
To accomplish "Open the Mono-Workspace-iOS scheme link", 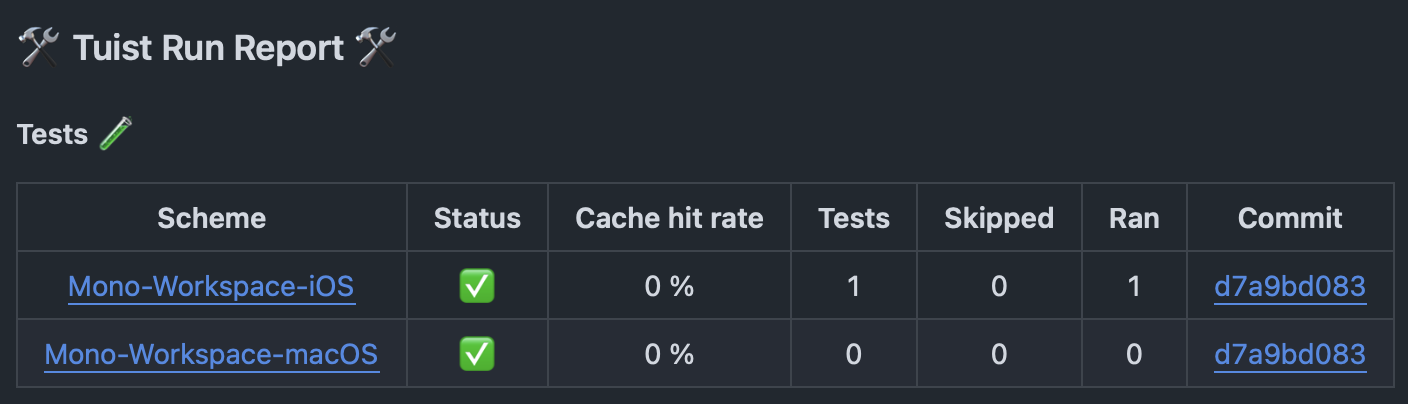I will pyautogui.click(x=211, y=287).
